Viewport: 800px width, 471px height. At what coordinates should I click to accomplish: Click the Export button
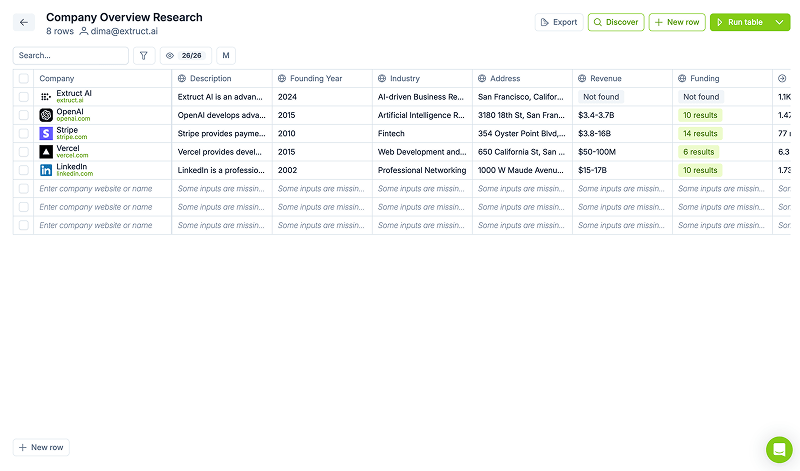coord(559,22)
